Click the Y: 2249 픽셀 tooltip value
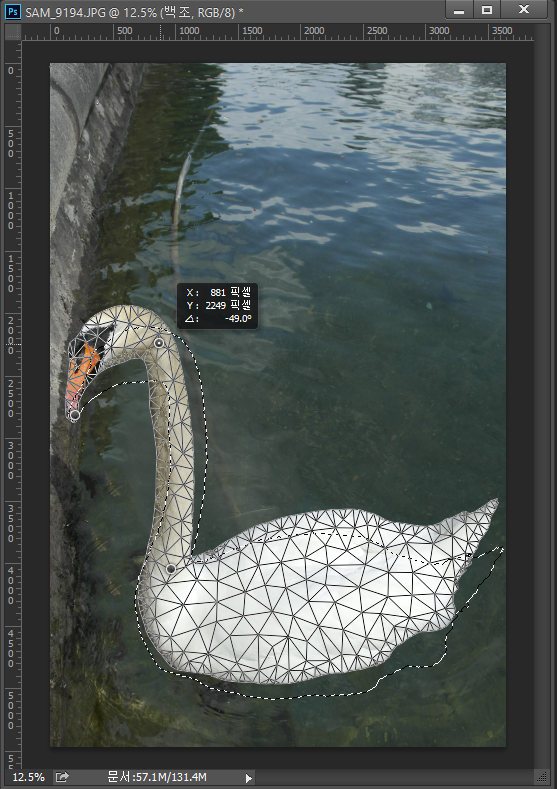Screen dimensions: 557x789 219,305
